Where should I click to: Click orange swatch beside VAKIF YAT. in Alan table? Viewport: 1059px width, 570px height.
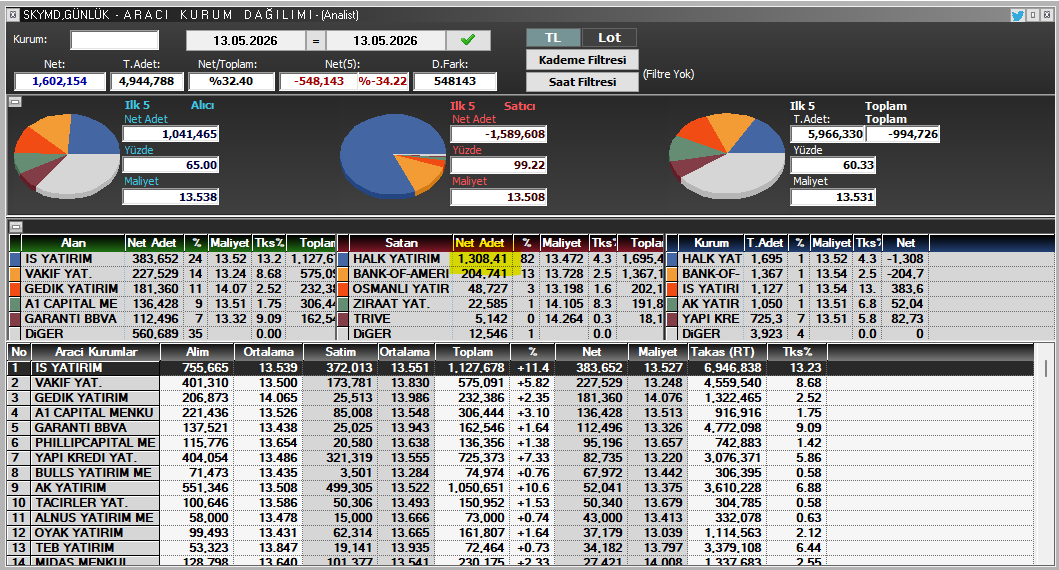15,274
